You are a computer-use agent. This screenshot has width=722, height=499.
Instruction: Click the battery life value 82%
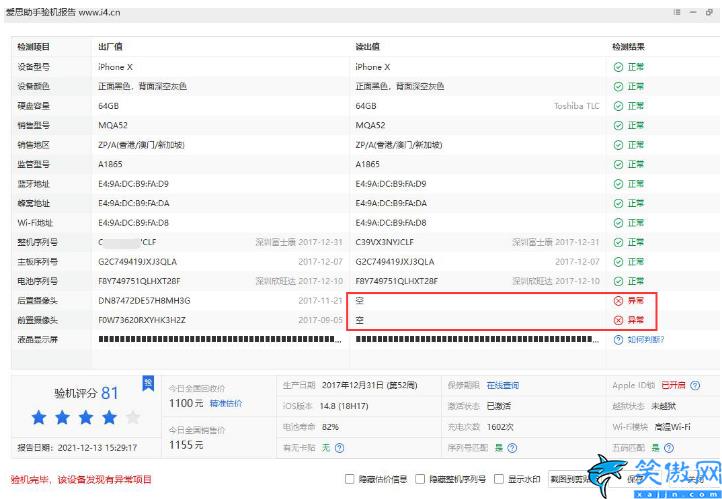(x=330, y=427)
